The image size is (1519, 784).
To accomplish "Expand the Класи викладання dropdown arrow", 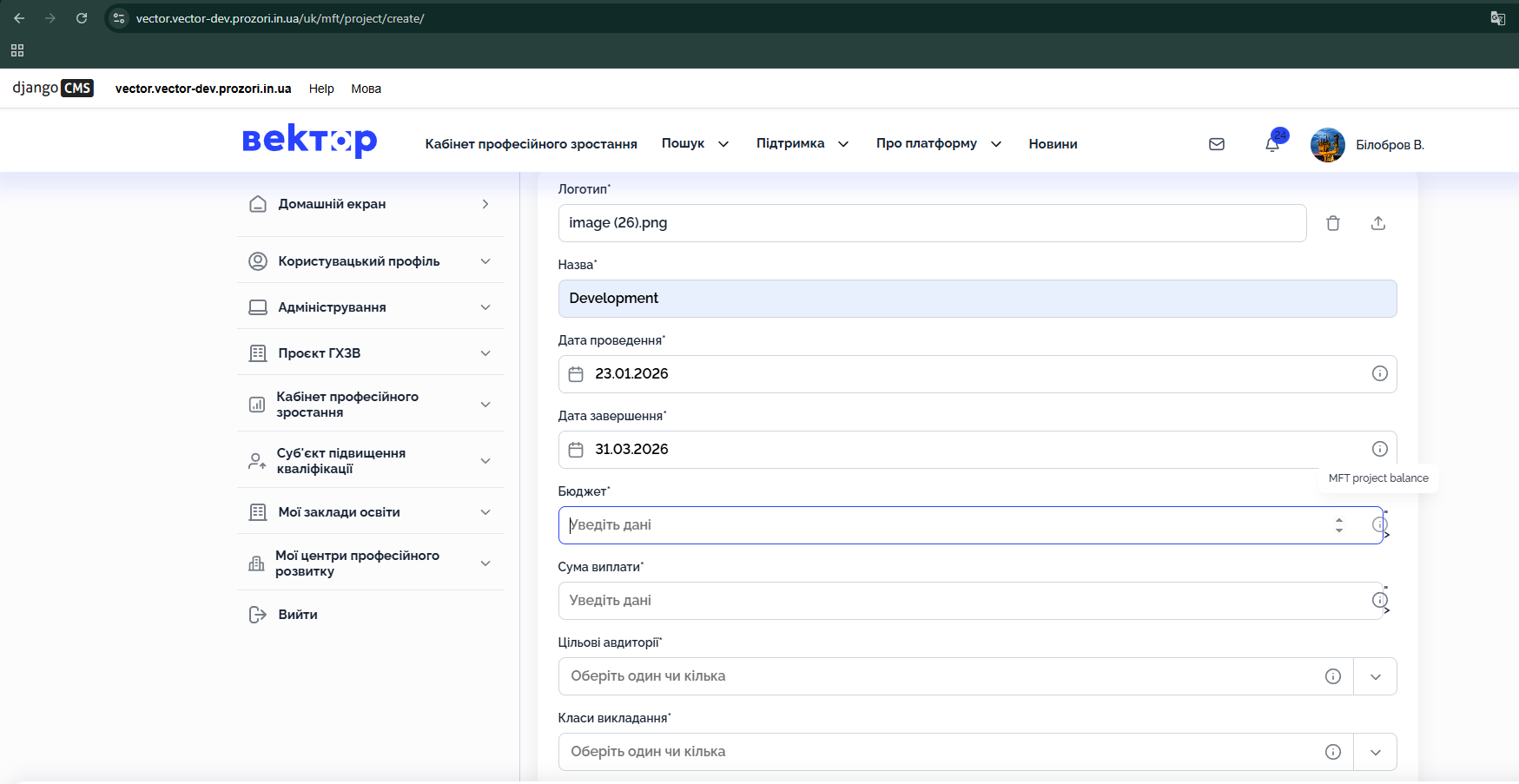I will pyautogui.click(x=1376, y=752).
